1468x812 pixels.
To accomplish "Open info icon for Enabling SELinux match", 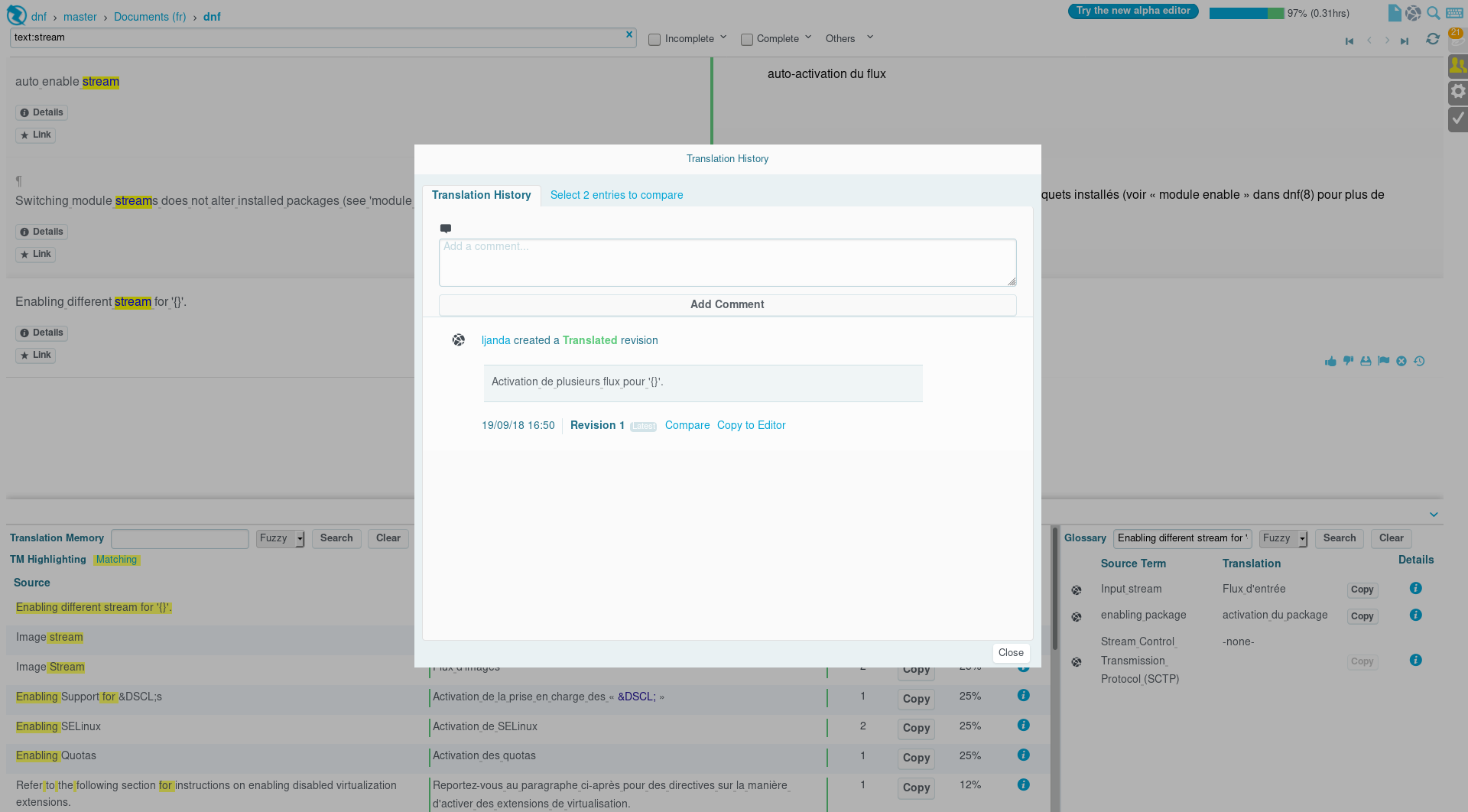I will click(x=1024, y=725).
